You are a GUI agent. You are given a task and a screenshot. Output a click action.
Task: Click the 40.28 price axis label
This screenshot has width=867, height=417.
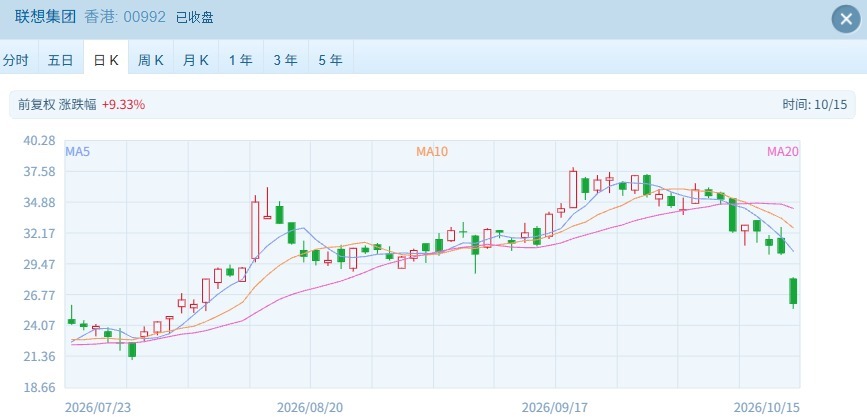(39, 140)
